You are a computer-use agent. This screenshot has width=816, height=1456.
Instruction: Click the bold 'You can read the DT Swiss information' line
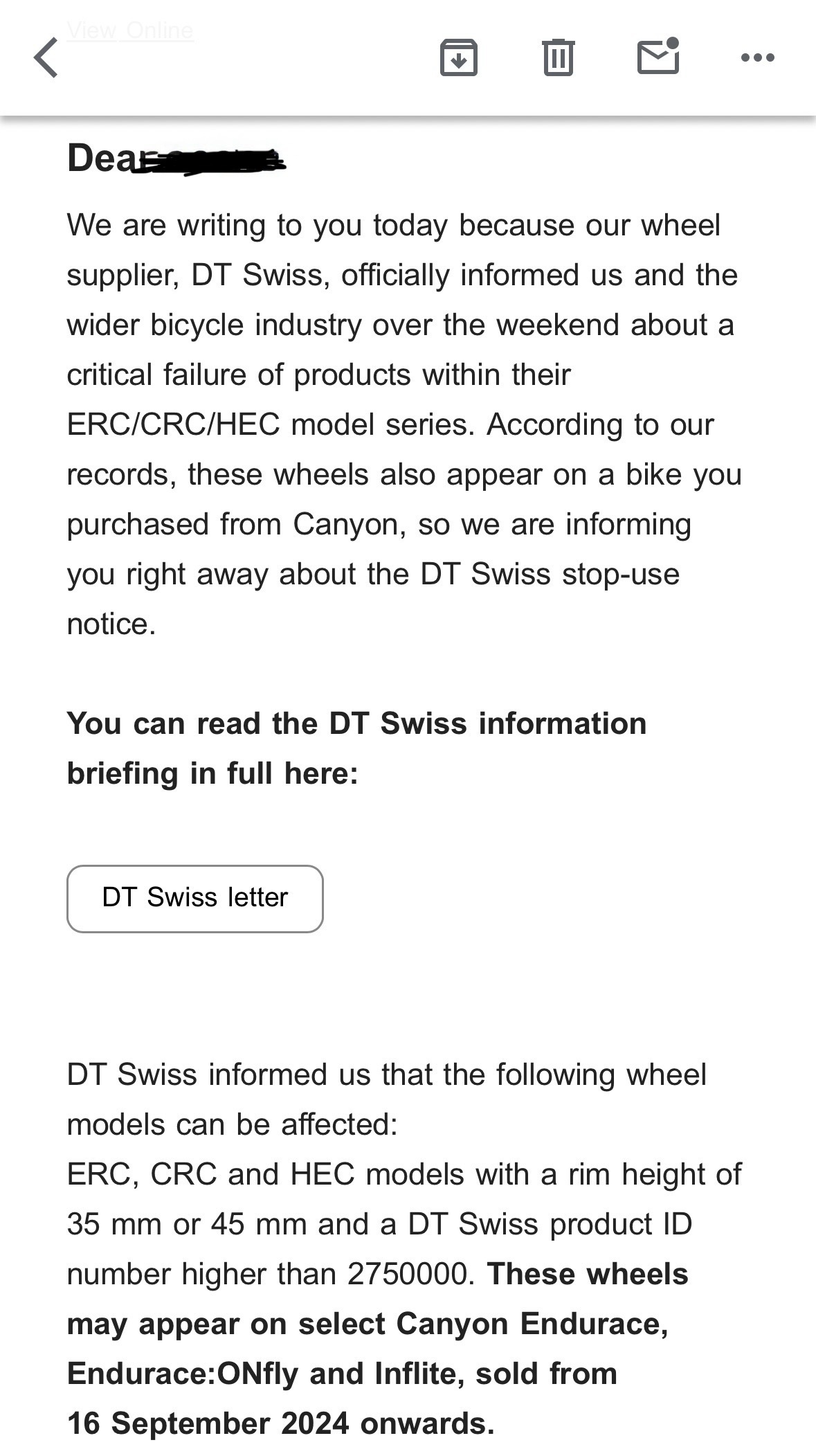tap(356, 723)
